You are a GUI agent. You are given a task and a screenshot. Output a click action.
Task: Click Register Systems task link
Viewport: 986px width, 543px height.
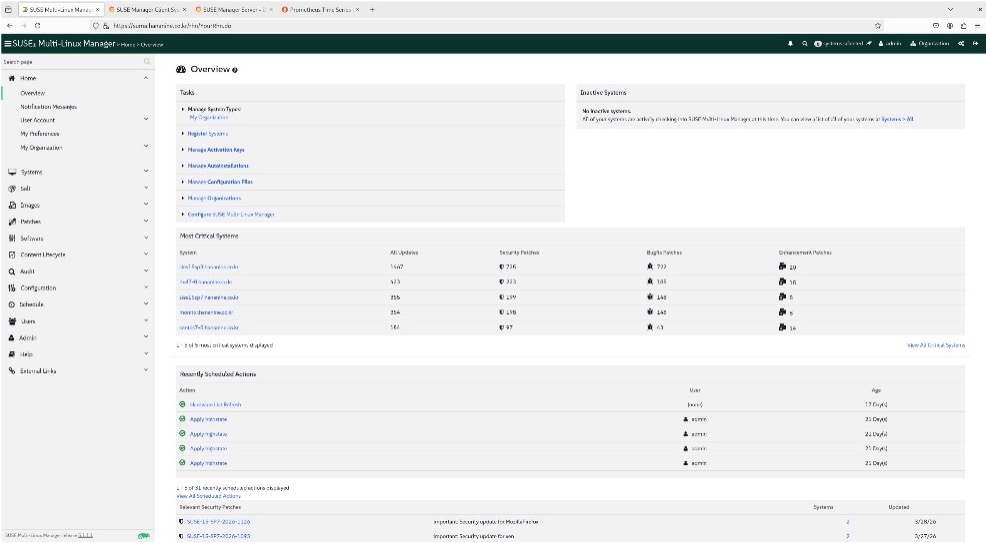[x=208, y=134]
